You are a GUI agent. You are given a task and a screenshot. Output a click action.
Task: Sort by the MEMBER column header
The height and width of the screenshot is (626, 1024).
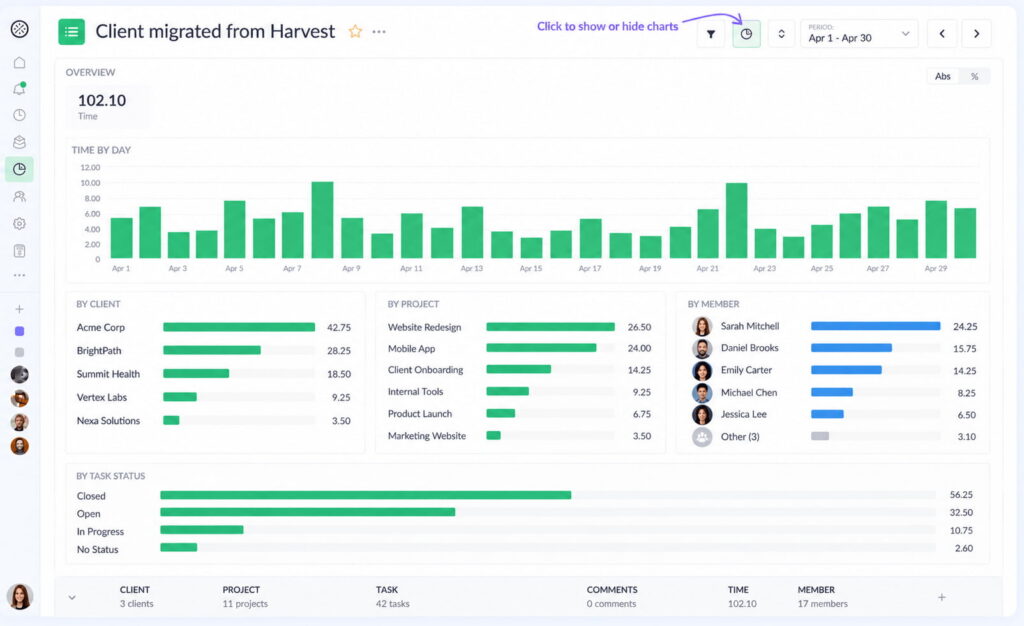(x=816, y=589)
